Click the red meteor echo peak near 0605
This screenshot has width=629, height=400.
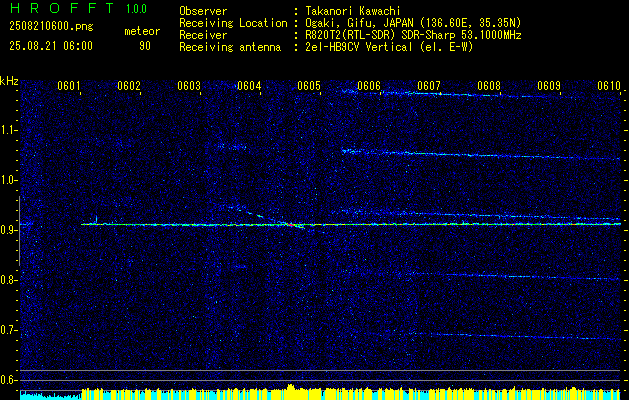(292, 225)
